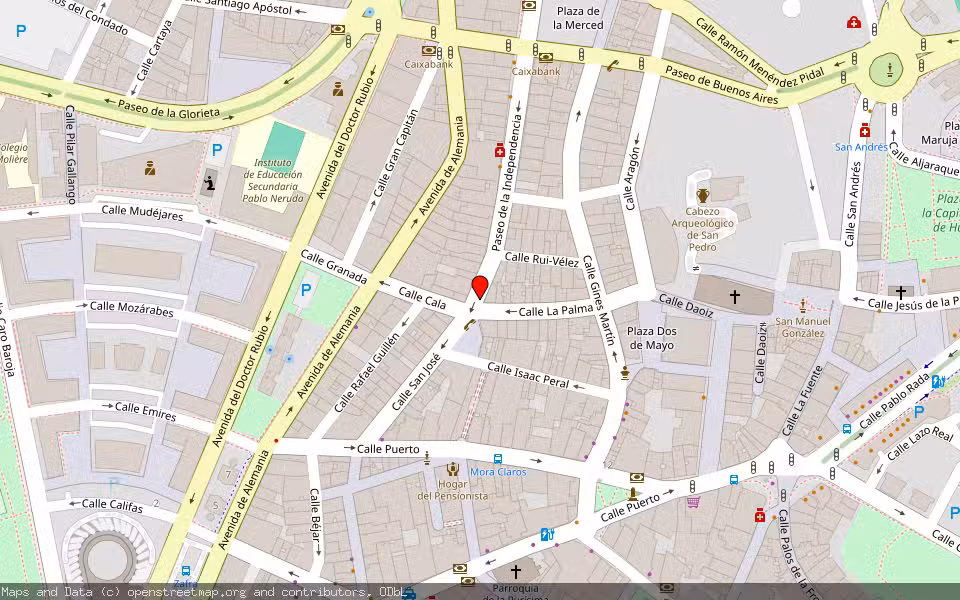Select the Calle Lazo Real label
Viewport: 960px width, 600px height.
click(x=920, y=443)
